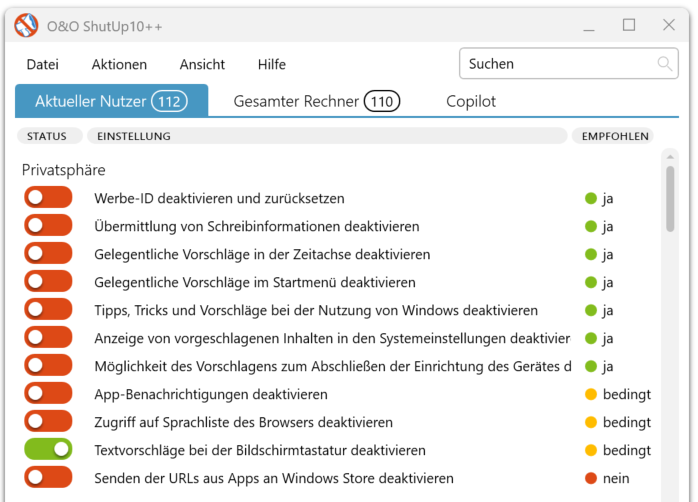This screenshot has height=502, width=698.
Task: Maximize the ShutUp10++ window
Action: click(x=629, y=25)
